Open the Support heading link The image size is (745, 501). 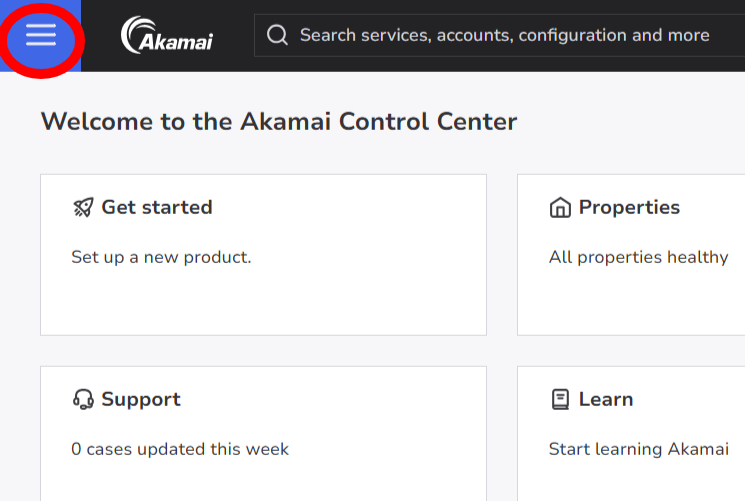tap(141, 400)
